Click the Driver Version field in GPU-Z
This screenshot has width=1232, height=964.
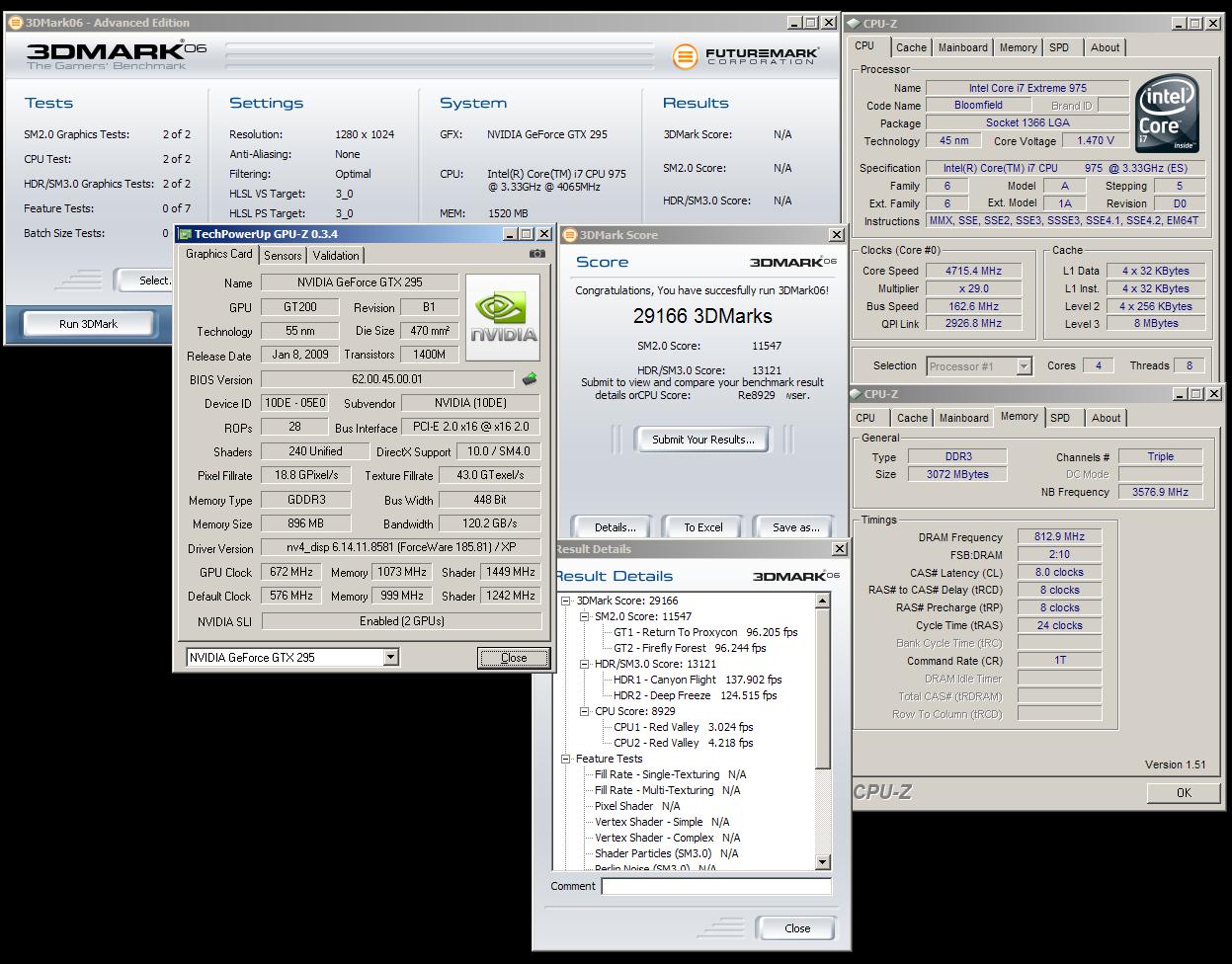coord(401,547)
